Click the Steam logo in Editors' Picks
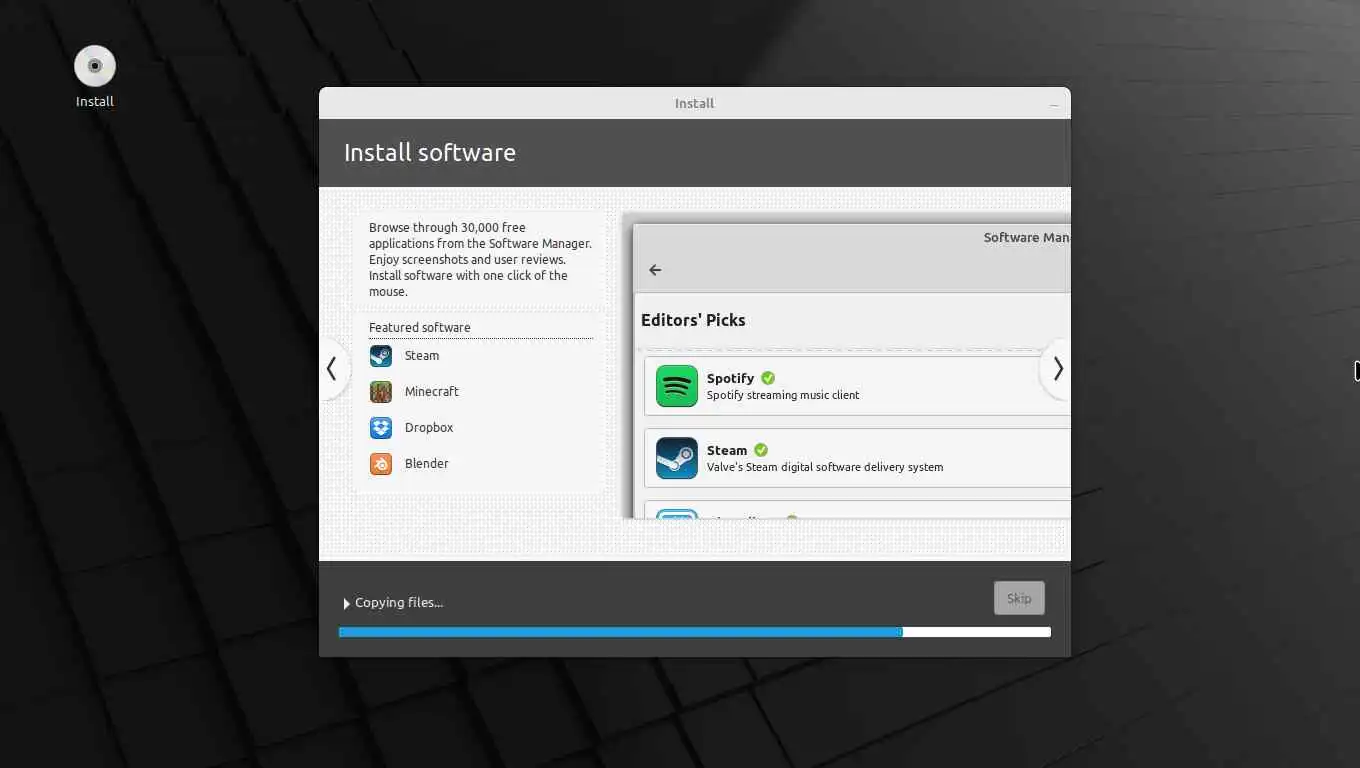The image size is (1360, 768). pos(677,458)
